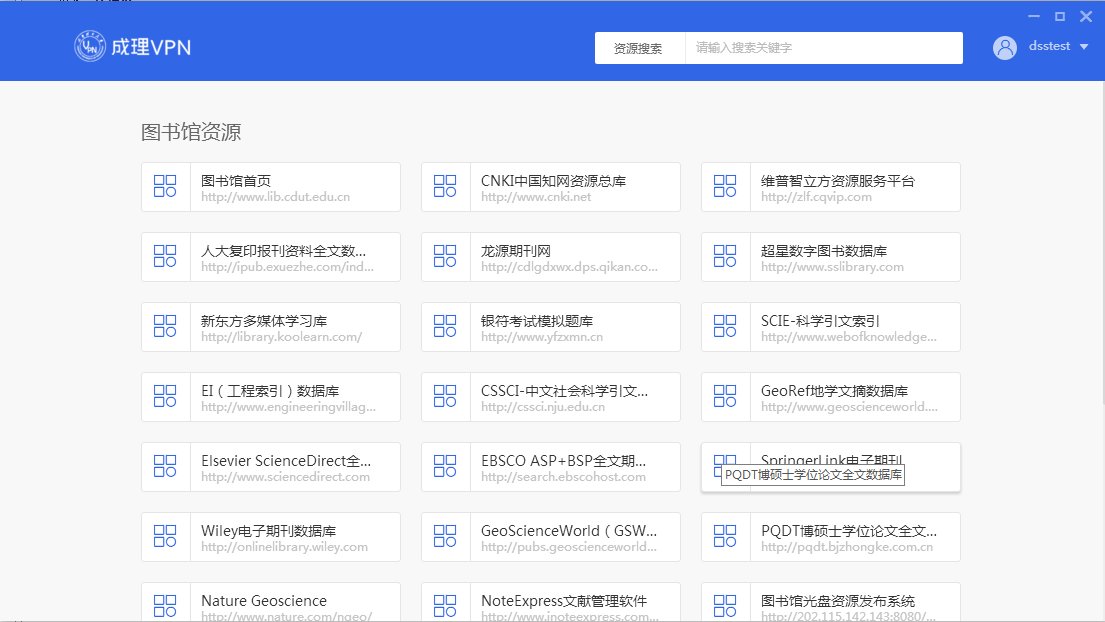This screenshot has width=1105, height=622.
Task: Select the CNKI中国知网资源总库 card icon
Action: 445,187
